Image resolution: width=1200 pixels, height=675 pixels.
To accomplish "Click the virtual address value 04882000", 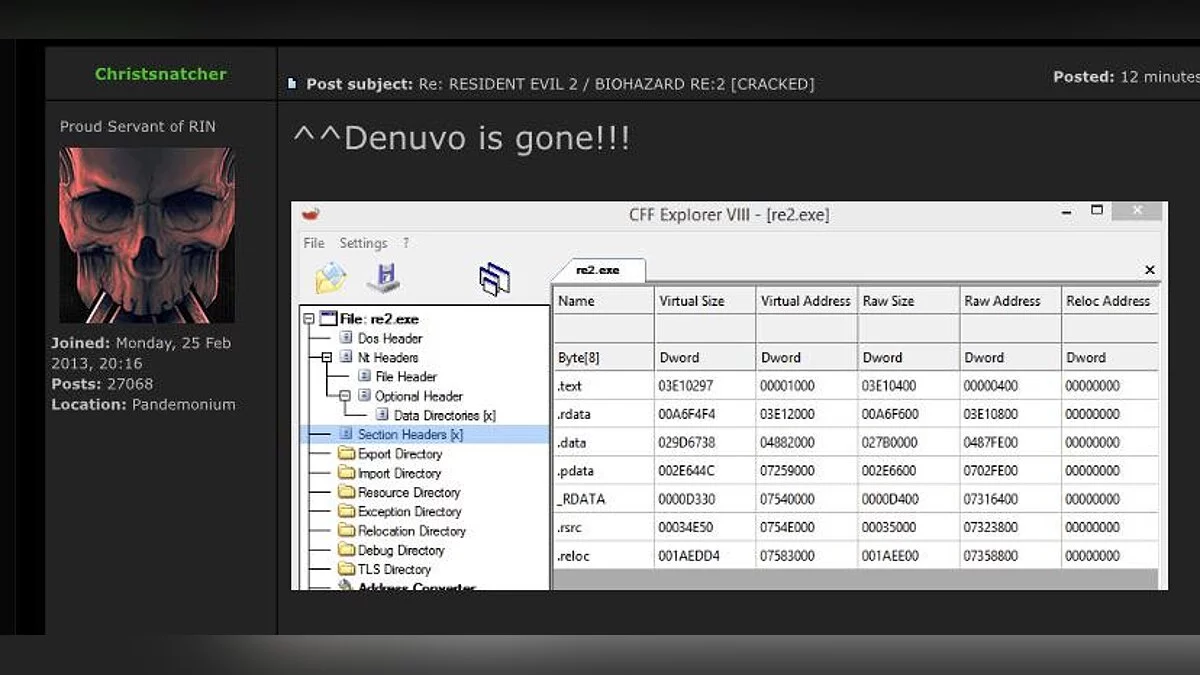I will click(790, 442).
